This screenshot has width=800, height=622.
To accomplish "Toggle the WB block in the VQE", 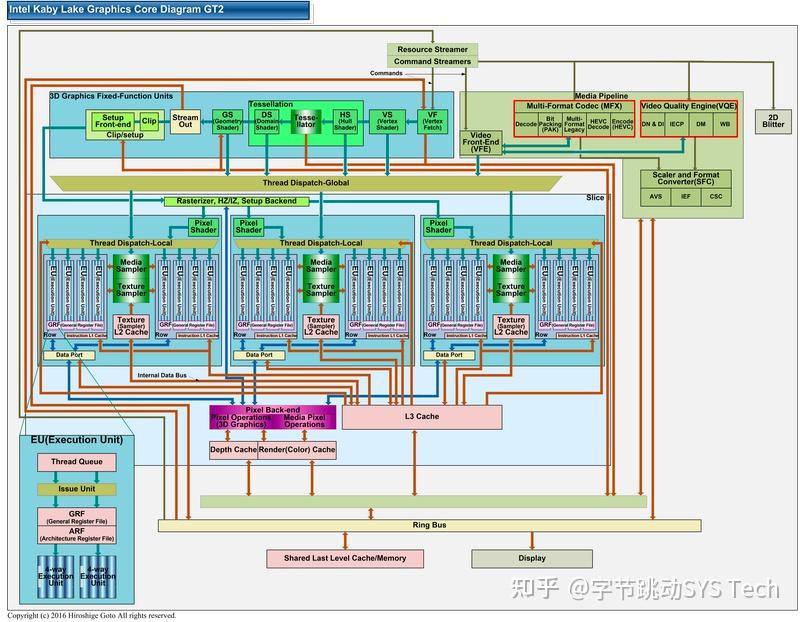I will coord(724,125).
